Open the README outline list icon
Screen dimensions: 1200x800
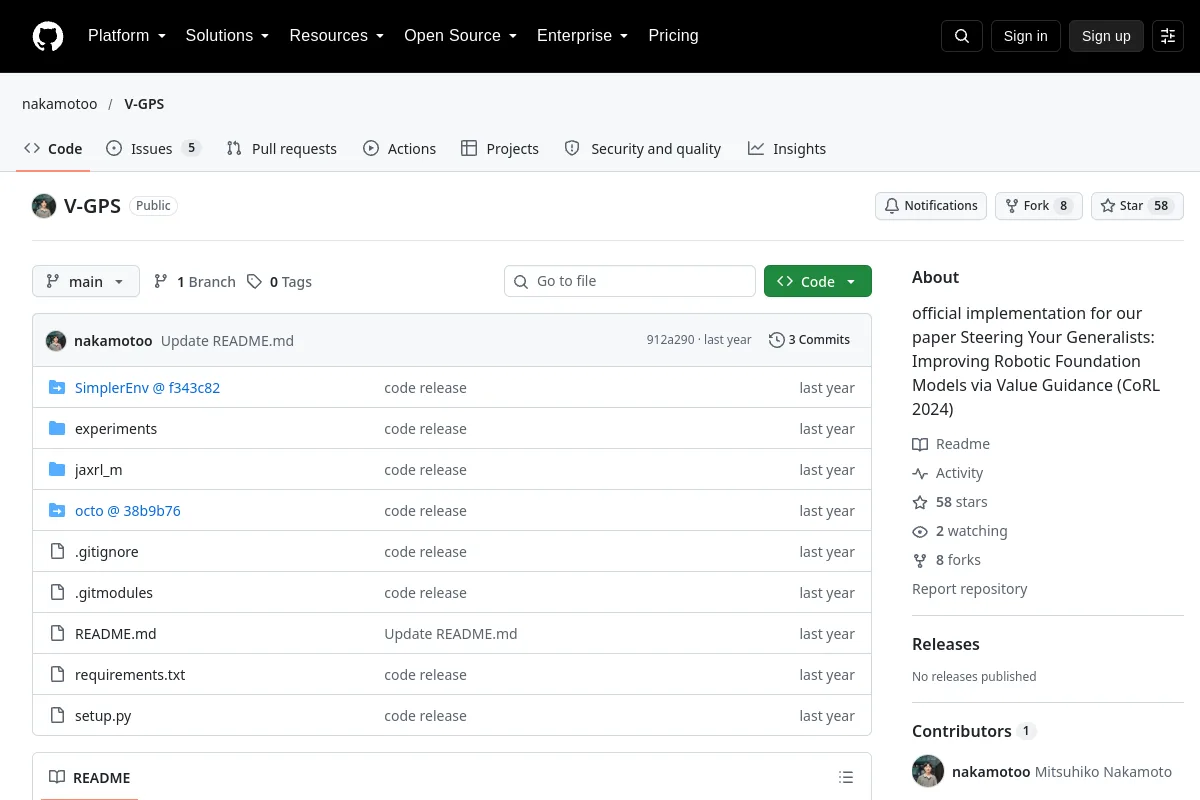click(846, 778)
